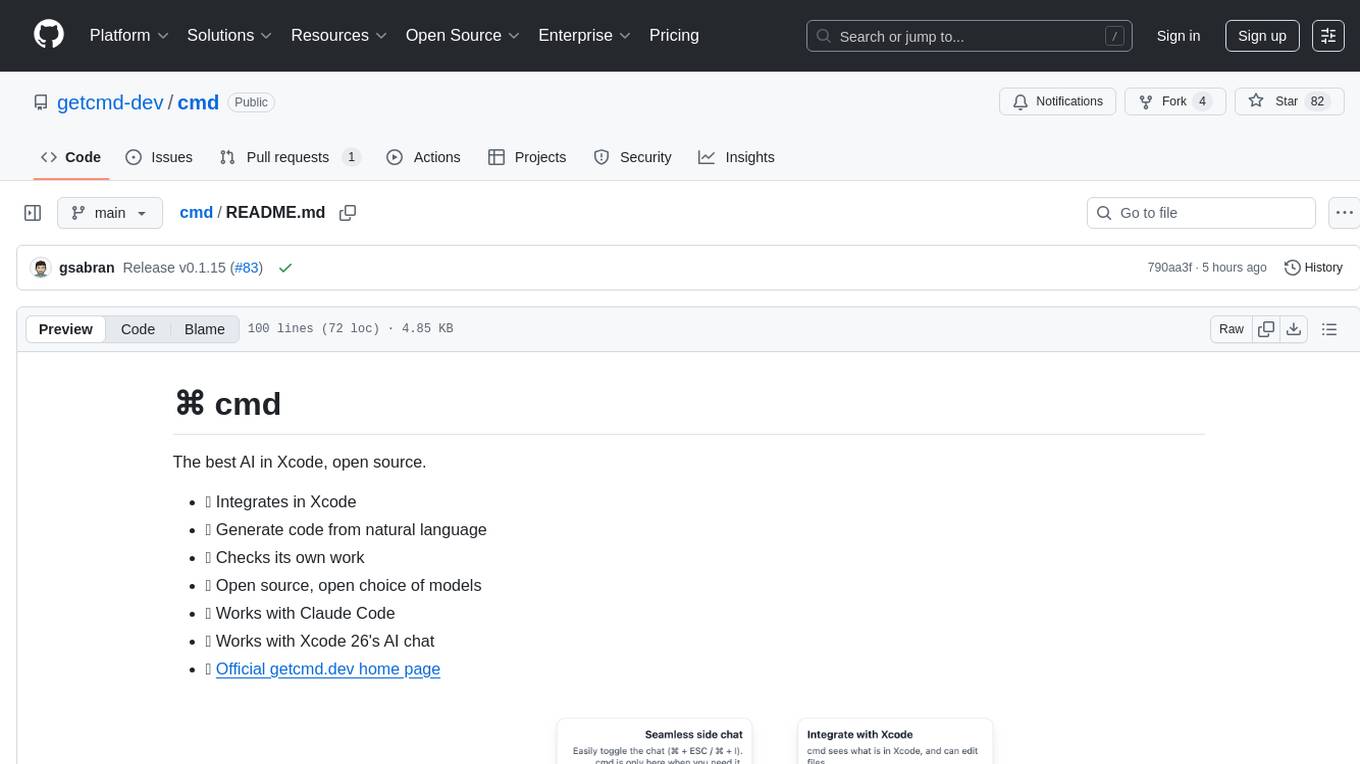Open the Projects tab
Image resolution: width=1360 pixels, height=764 pixels.
point(527,157)
